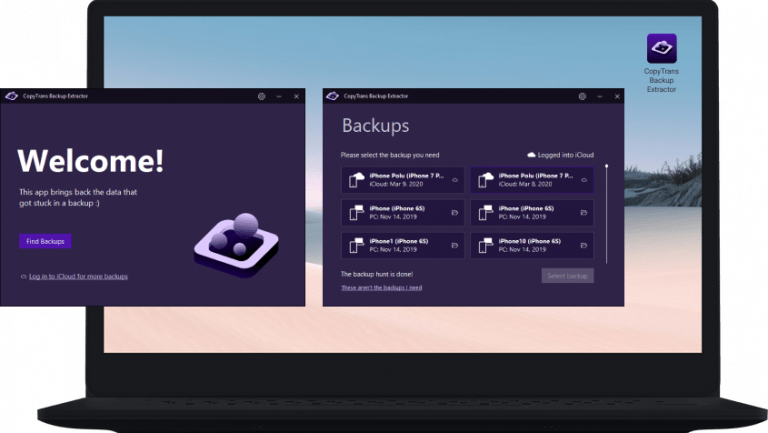The width and height of the screenshot is (768, 433).
Task: Click the backup list scrollbar
Action: 606,214
